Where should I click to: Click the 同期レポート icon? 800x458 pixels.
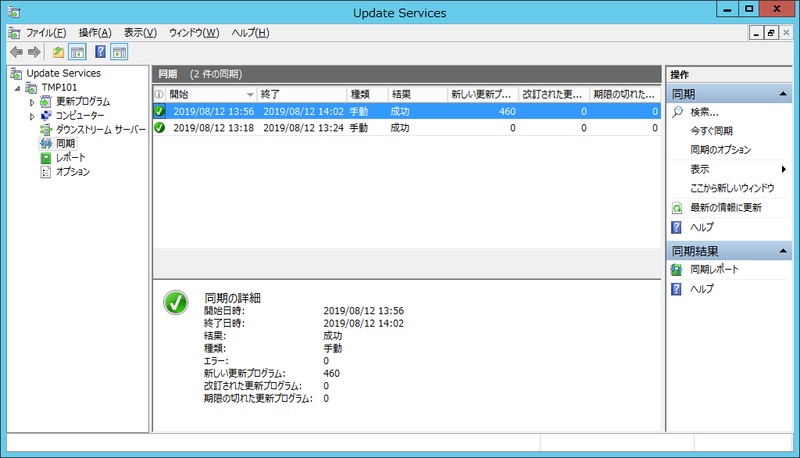(677, 269)
